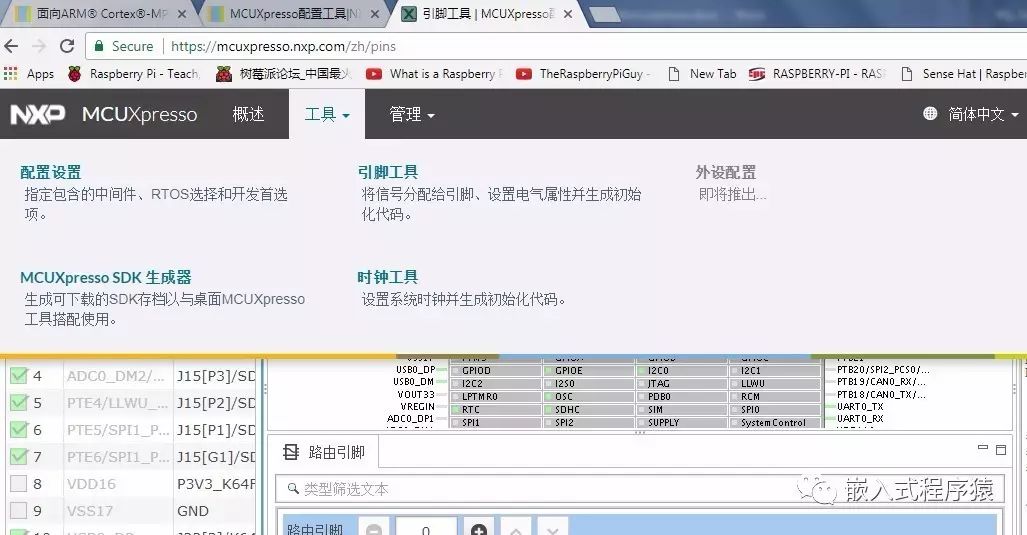Image resolution: width=1027 pixels, height=535 pixels.
Task: Expand the 管理 dropdown menu
Action: coord(411,114)
